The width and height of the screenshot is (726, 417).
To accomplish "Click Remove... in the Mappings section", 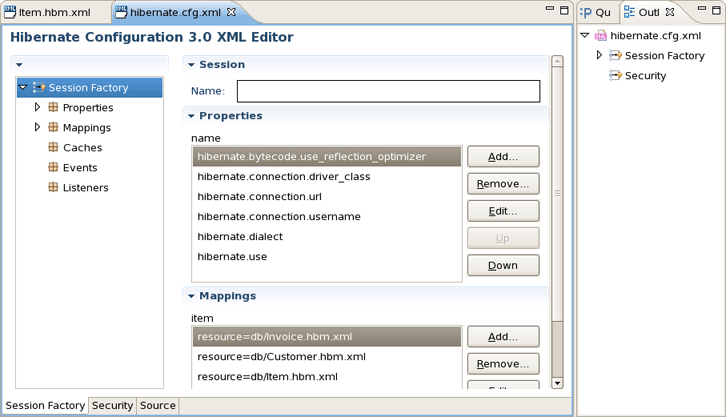I will tap(503, 364).
